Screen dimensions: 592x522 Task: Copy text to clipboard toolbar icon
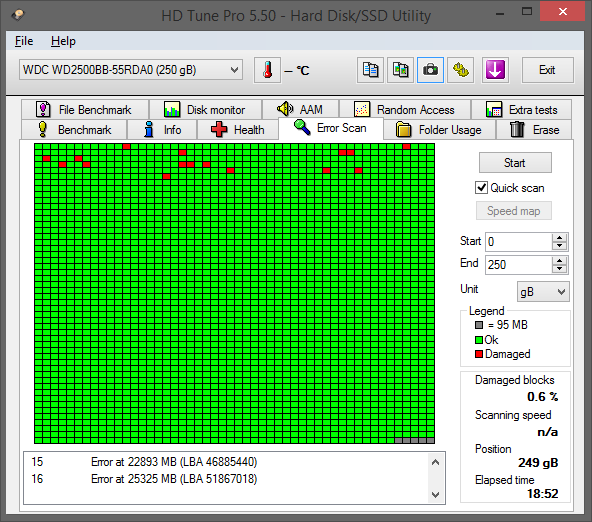(x=370, y=70)
